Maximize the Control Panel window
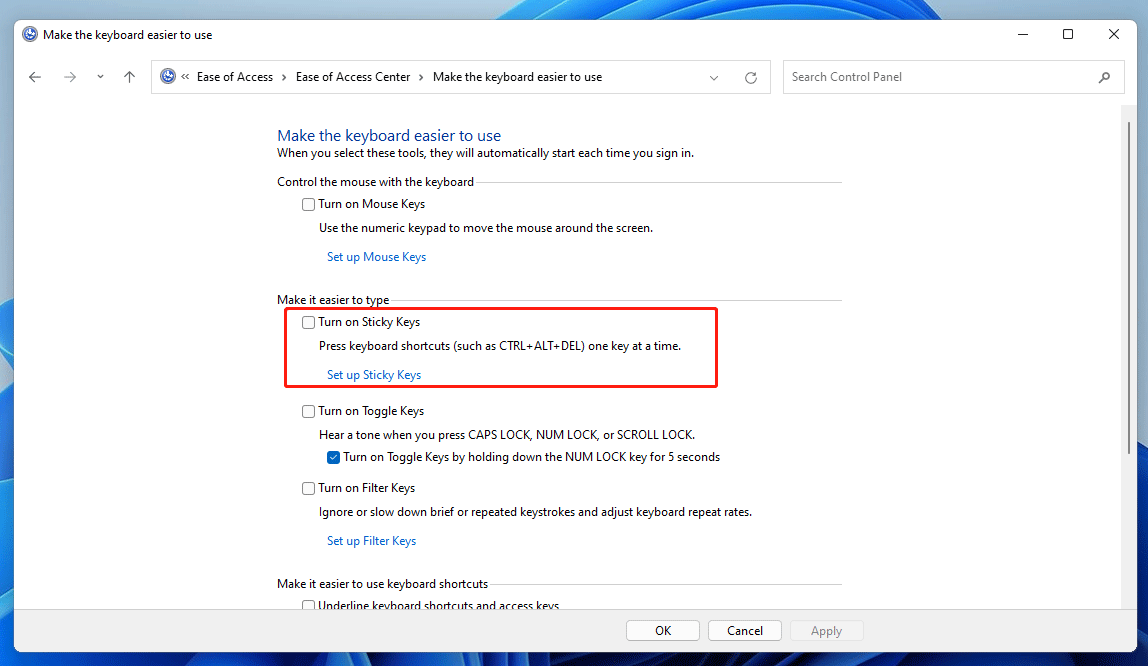This screenshot has width=1148, height=666. 1068,34
